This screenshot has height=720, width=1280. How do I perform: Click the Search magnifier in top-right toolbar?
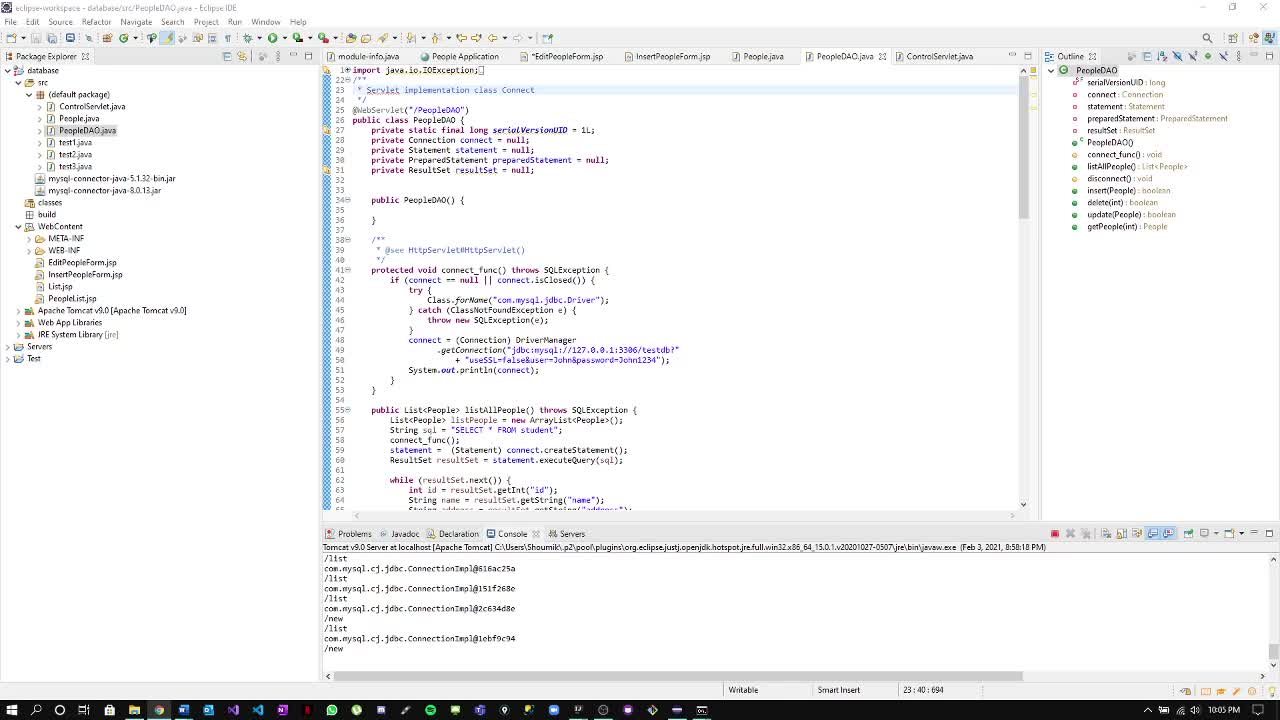[1207, 38]
